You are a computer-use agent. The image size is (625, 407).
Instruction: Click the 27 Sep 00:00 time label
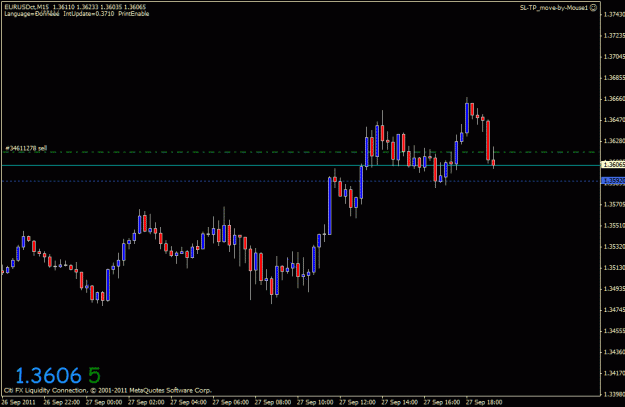[104, 402]
